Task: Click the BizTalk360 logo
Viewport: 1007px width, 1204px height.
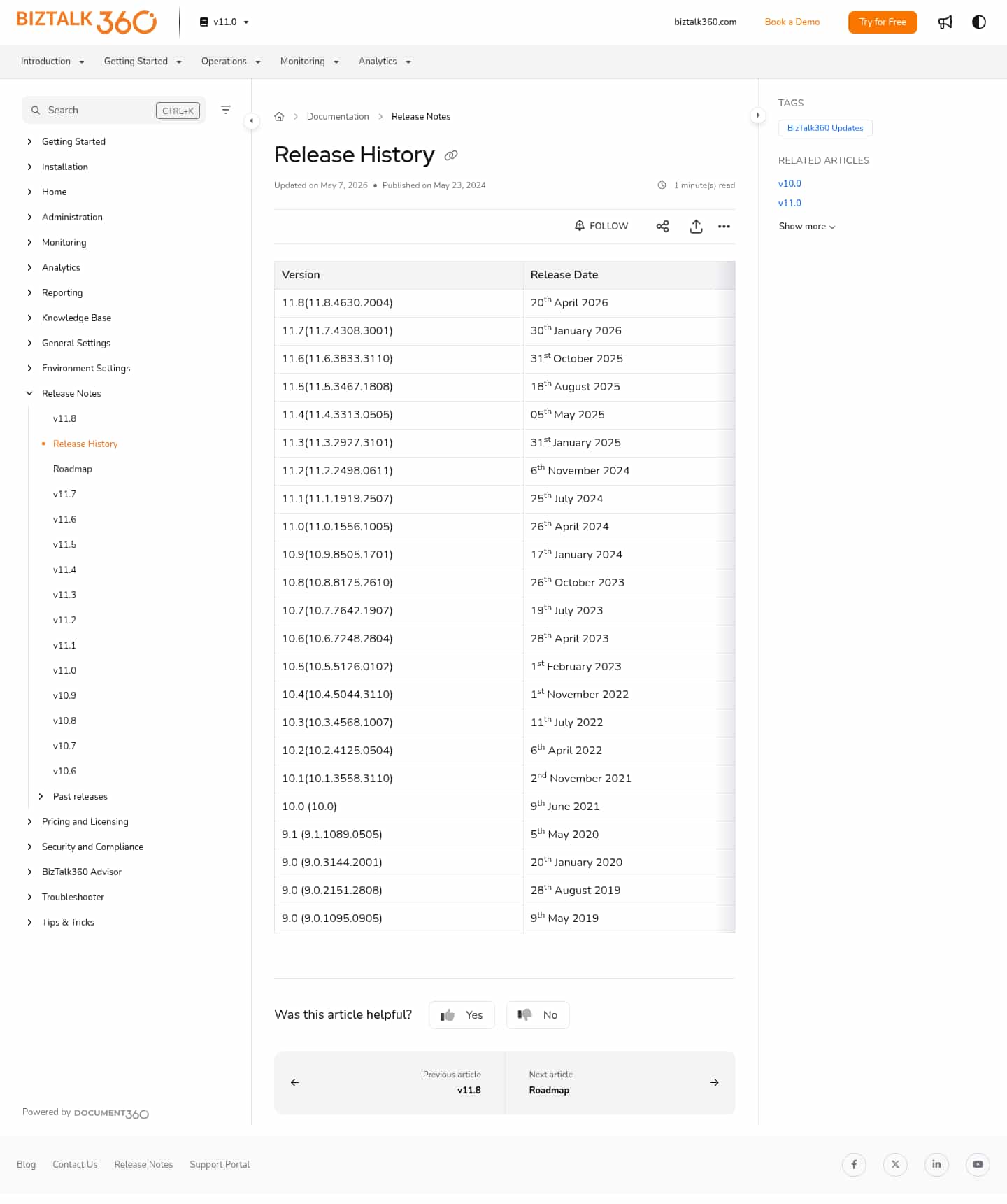Action: coord(86,22)
